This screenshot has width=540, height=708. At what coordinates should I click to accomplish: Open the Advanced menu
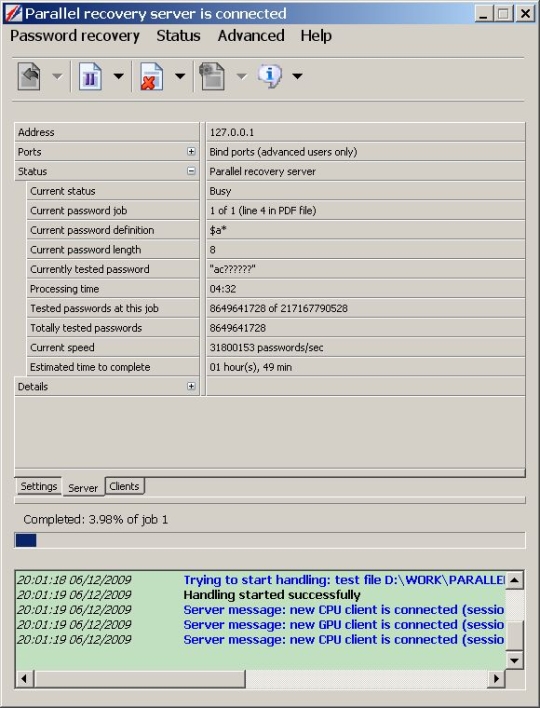pyautogui.click(x=251, y=36)
